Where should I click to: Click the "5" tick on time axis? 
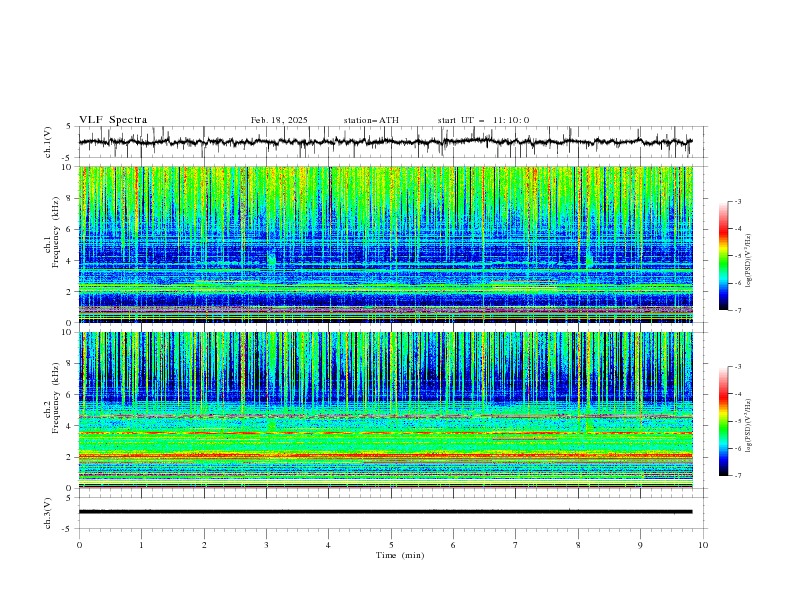pos(391,545)
